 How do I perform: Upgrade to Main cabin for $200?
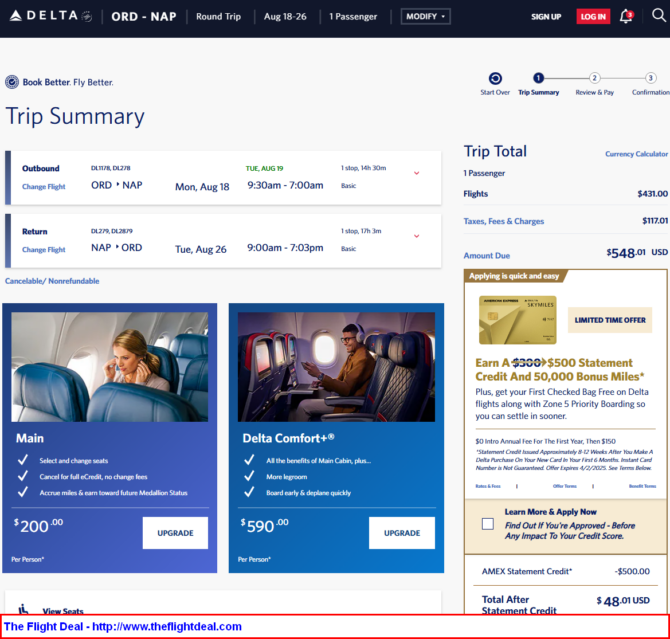point(175,533)
